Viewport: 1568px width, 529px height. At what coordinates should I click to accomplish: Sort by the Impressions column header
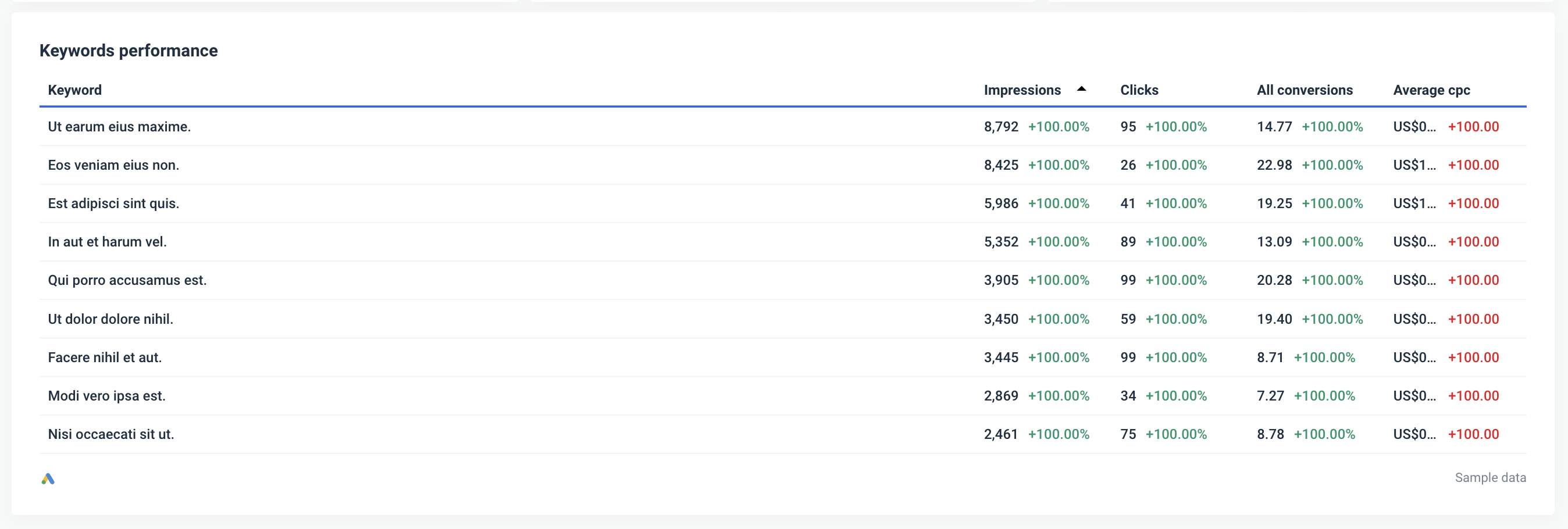click(x=1022, y=90)
